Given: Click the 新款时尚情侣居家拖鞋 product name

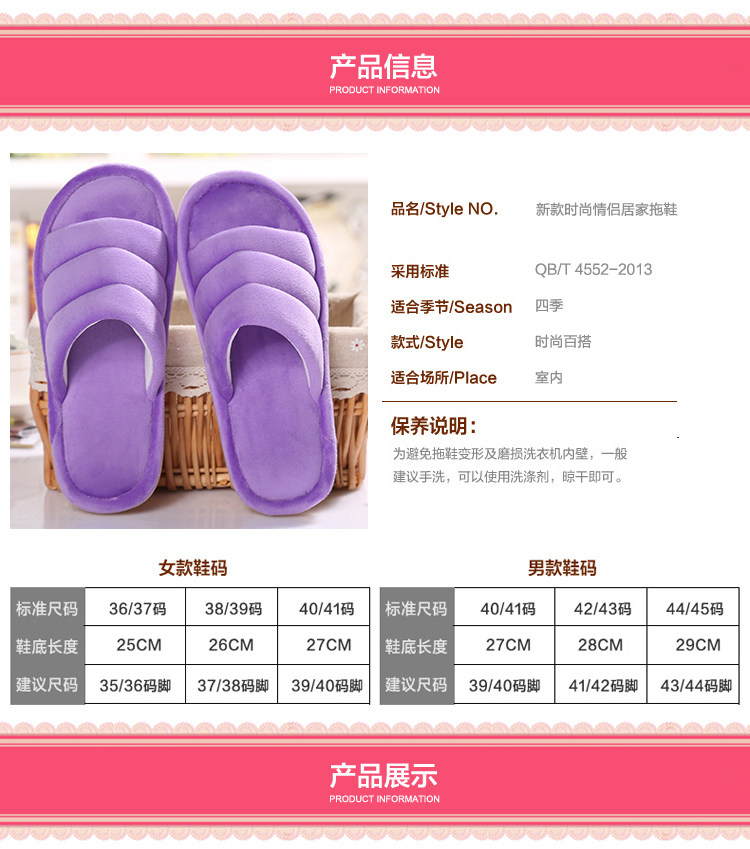Looking at the screenshot, I should point(606,209).
